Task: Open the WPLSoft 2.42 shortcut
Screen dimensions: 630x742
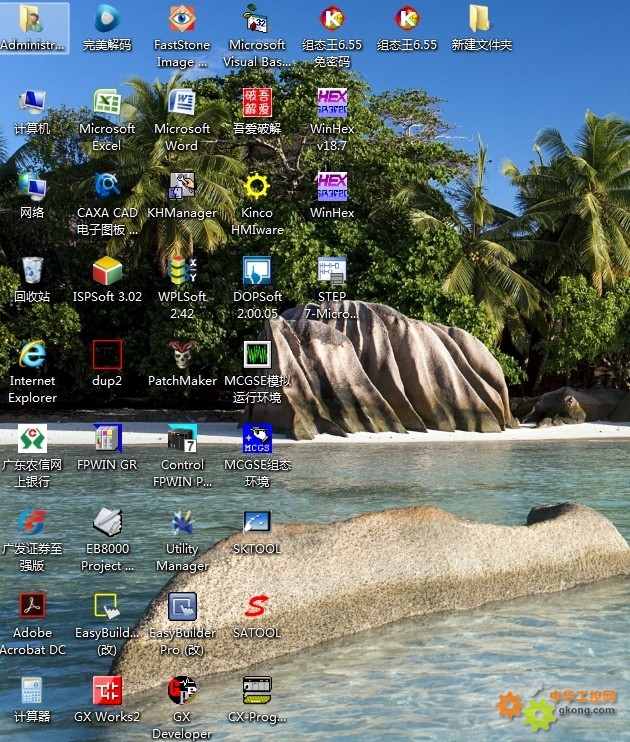Action: [182, 271]
